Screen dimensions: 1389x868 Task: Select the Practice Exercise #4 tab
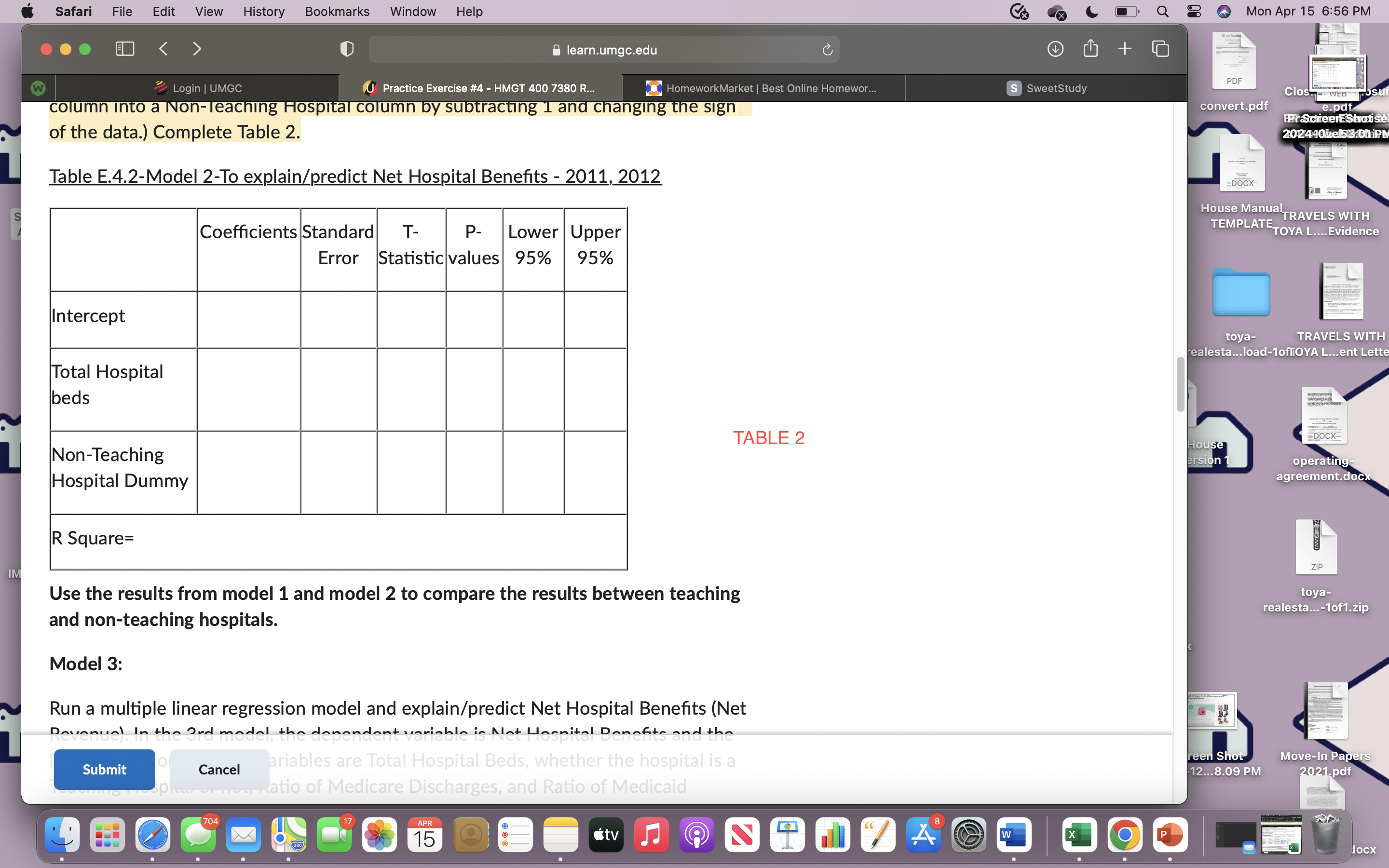481,88
